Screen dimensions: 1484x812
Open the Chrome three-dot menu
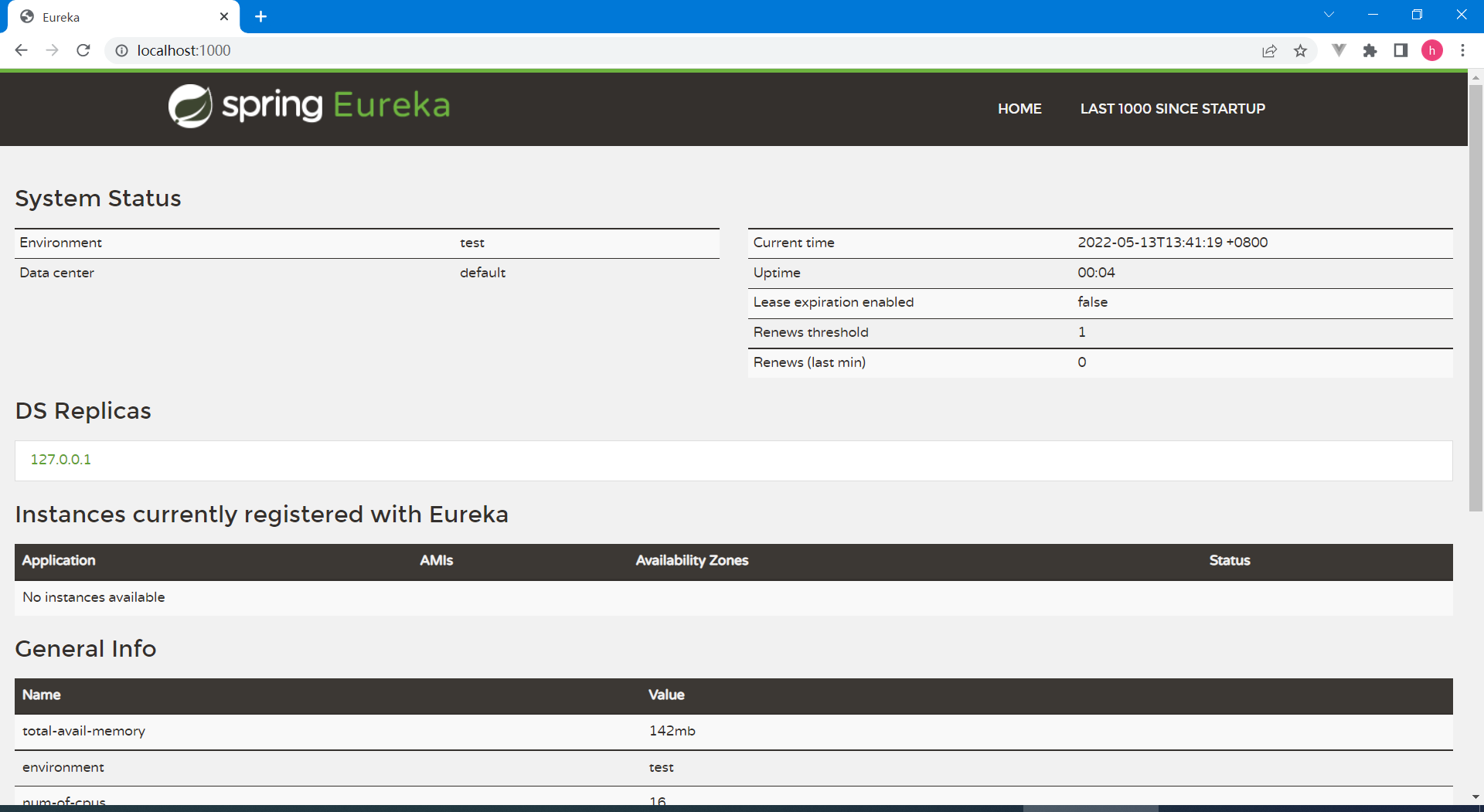1462,50
